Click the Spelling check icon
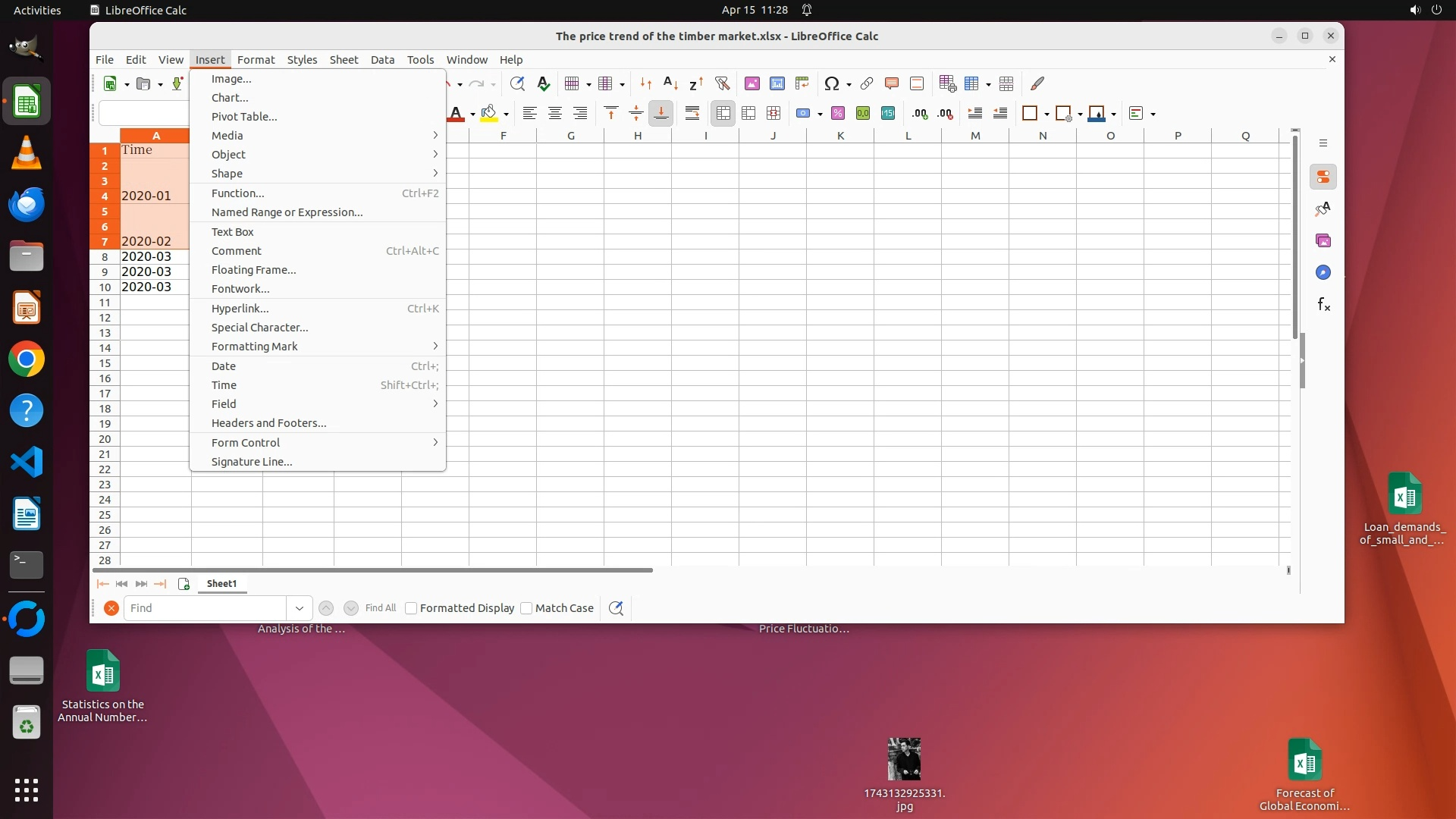 point(543,83)
